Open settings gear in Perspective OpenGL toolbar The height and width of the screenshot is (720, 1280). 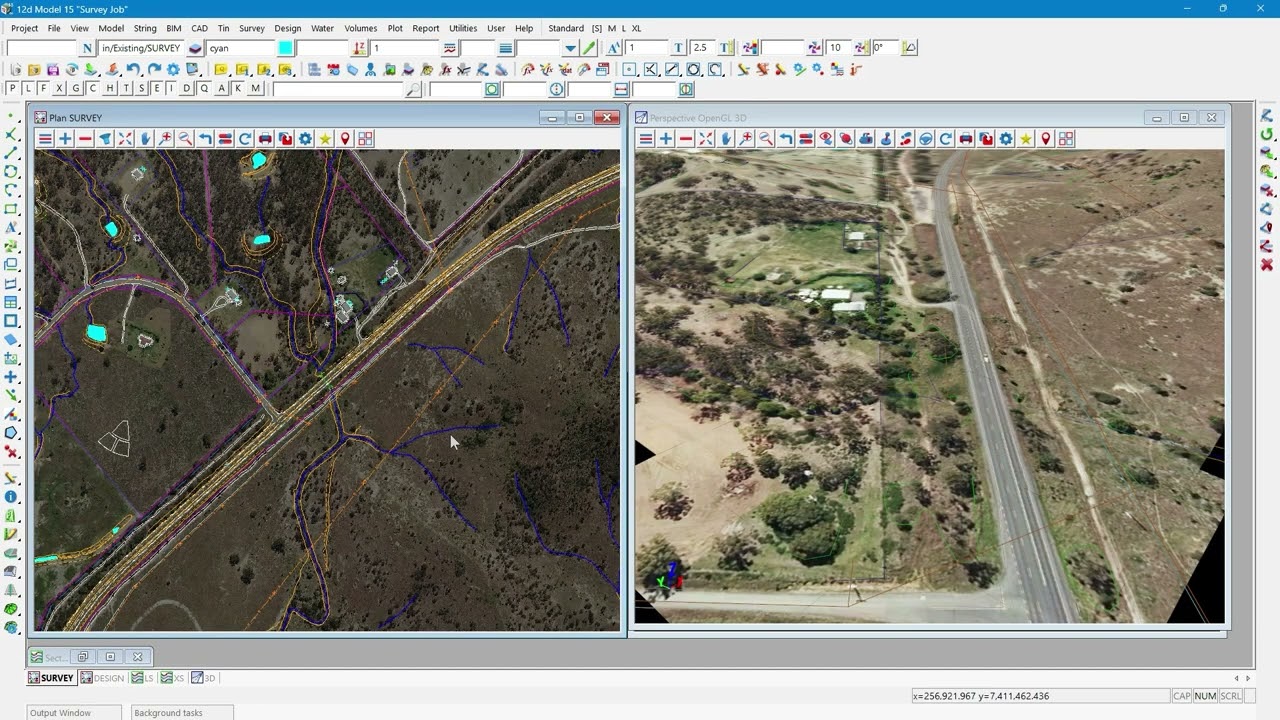coord(1006,139)
